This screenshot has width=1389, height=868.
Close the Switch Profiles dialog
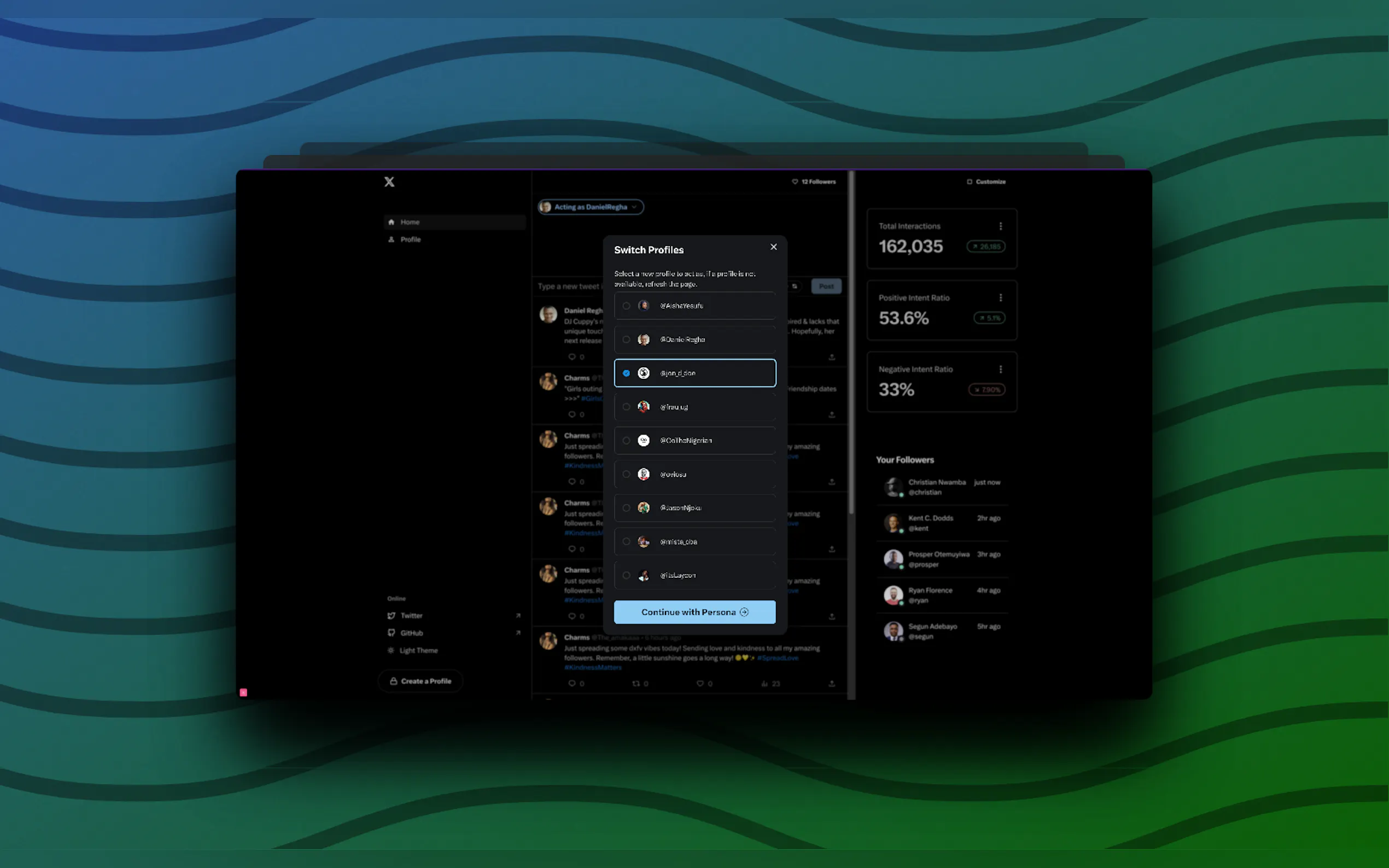coord(773,247)
